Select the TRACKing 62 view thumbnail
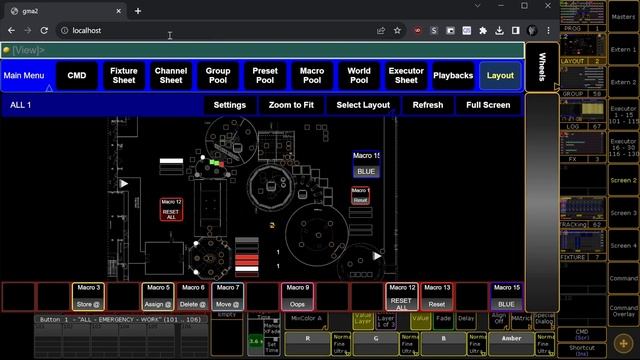Screen dimensions: 640x360 (582, 212)
